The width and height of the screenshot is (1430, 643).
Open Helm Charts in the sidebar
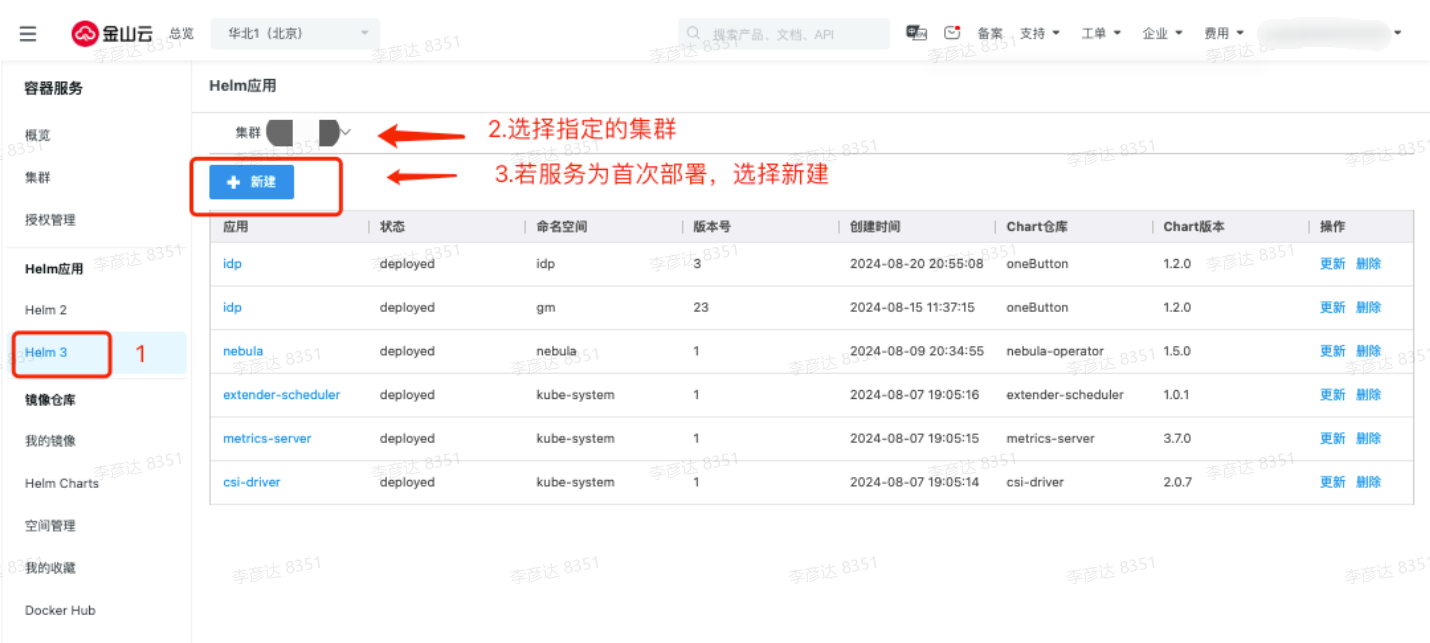62,483
